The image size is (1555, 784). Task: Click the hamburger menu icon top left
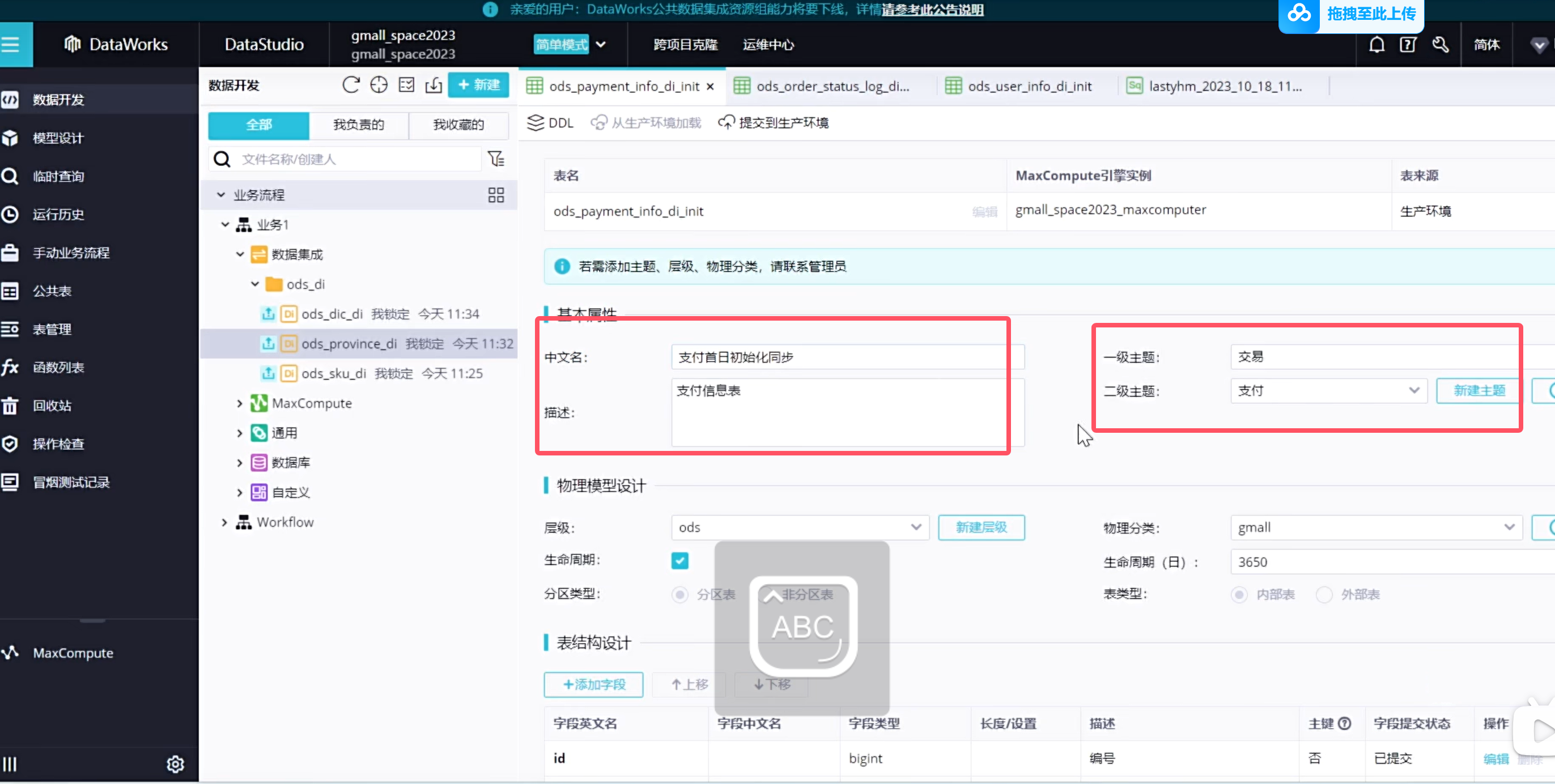(x=11, y=45)
